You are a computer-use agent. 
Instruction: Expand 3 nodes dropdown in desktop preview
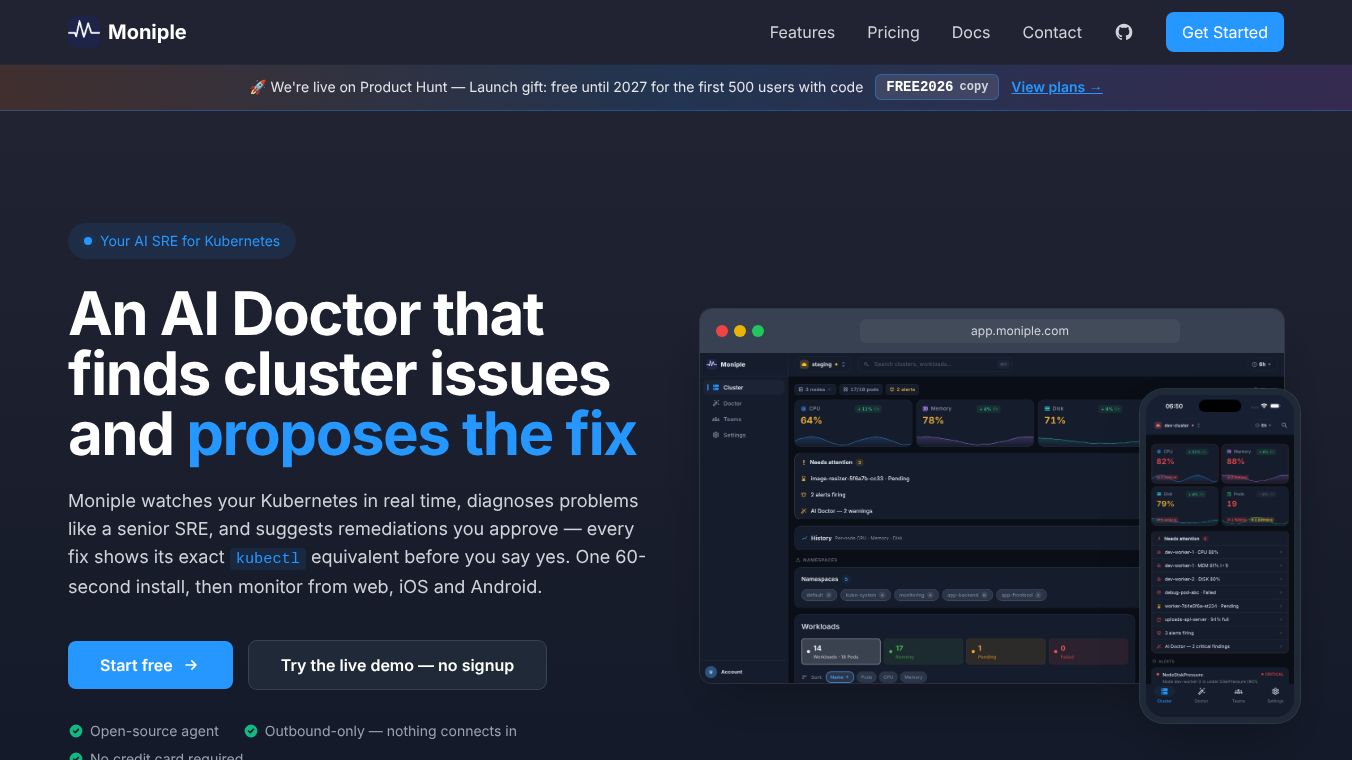click(x=814, y=389)
